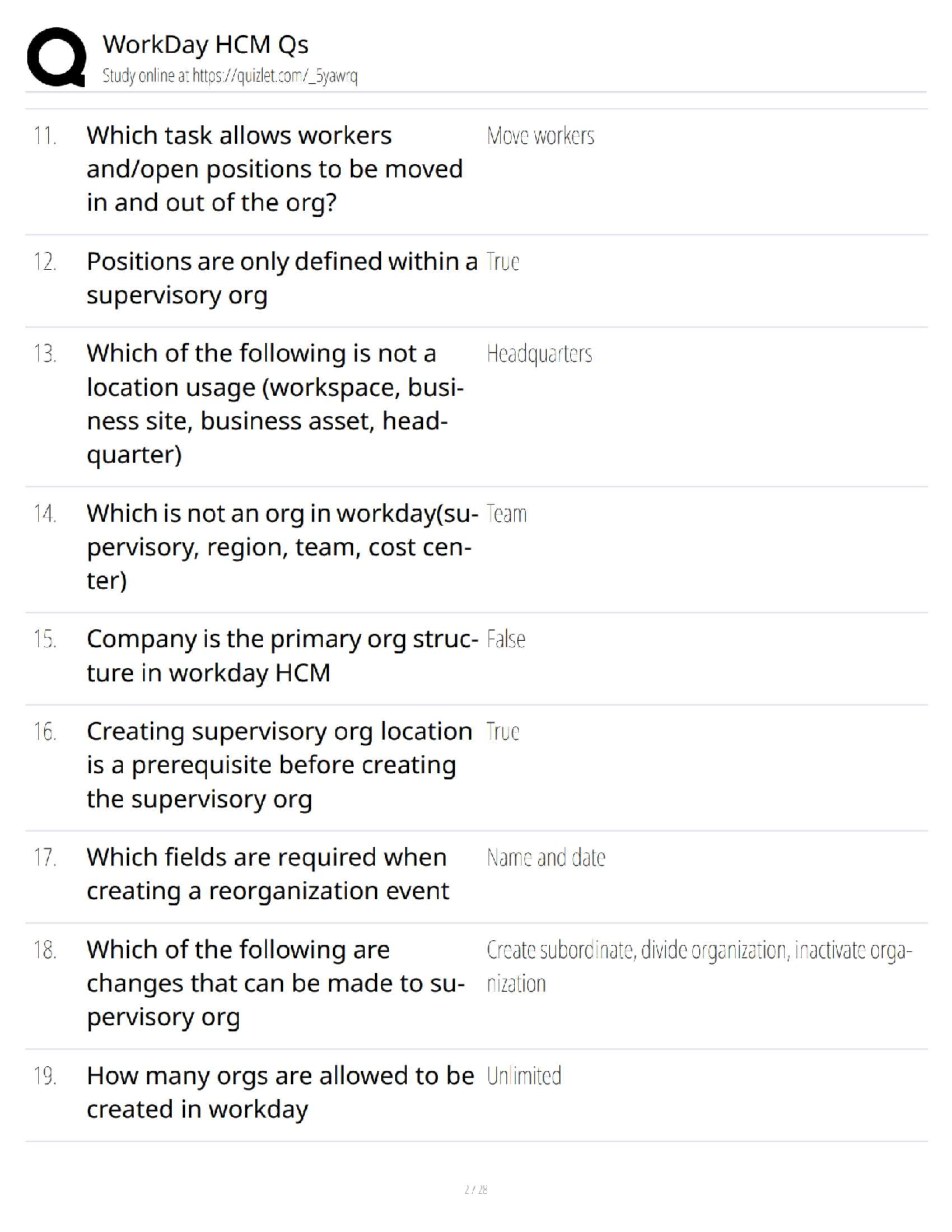The width and height of the screenshot is (952, 1232).
Task: Click the 'How many orgs' question
Action: [280, 1092]
